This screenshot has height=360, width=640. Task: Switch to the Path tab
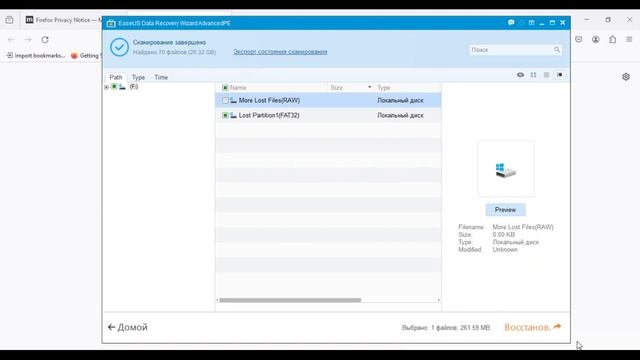click(x=116, y=77)
